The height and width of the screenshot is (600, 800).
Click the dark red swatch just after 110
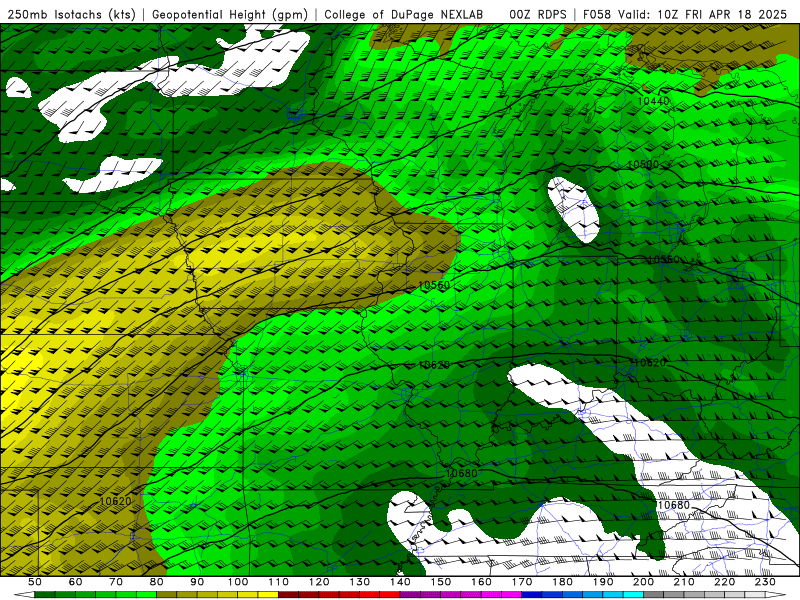pyautogui.click(x=288, y=595)
